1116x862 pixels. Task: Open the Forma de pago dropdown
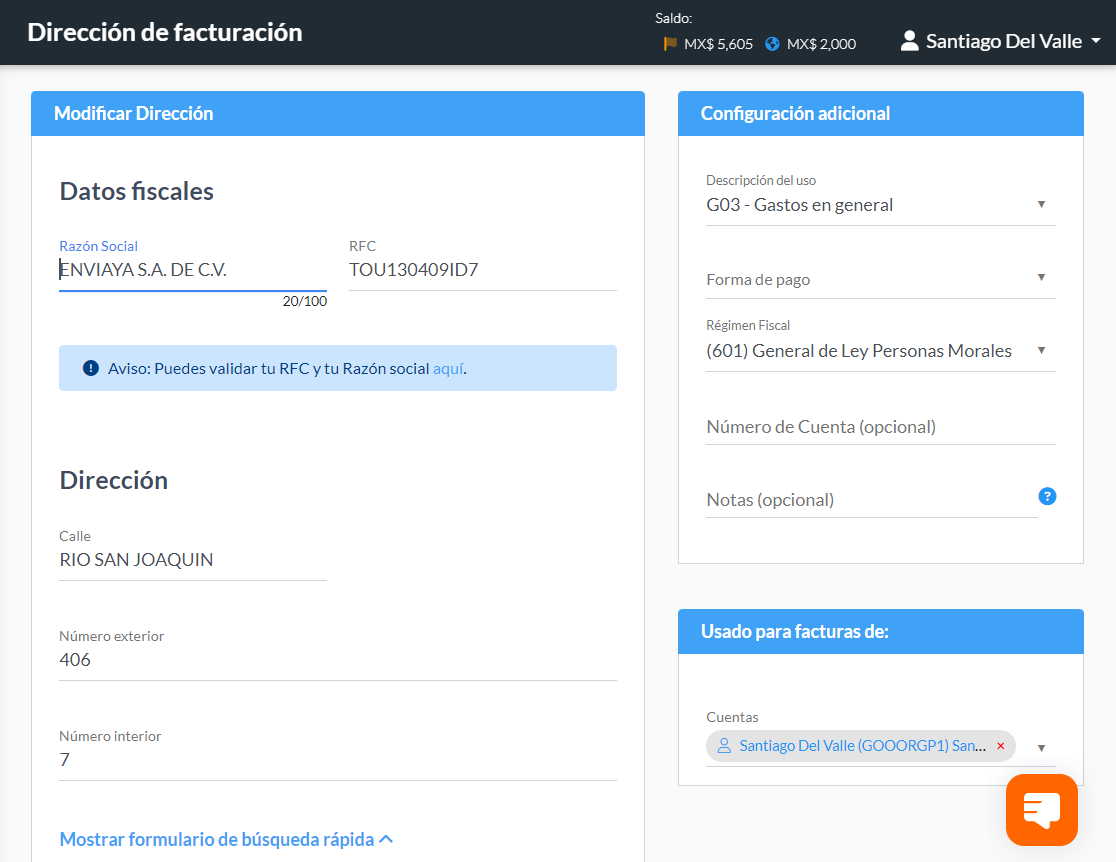pos(880,279)
